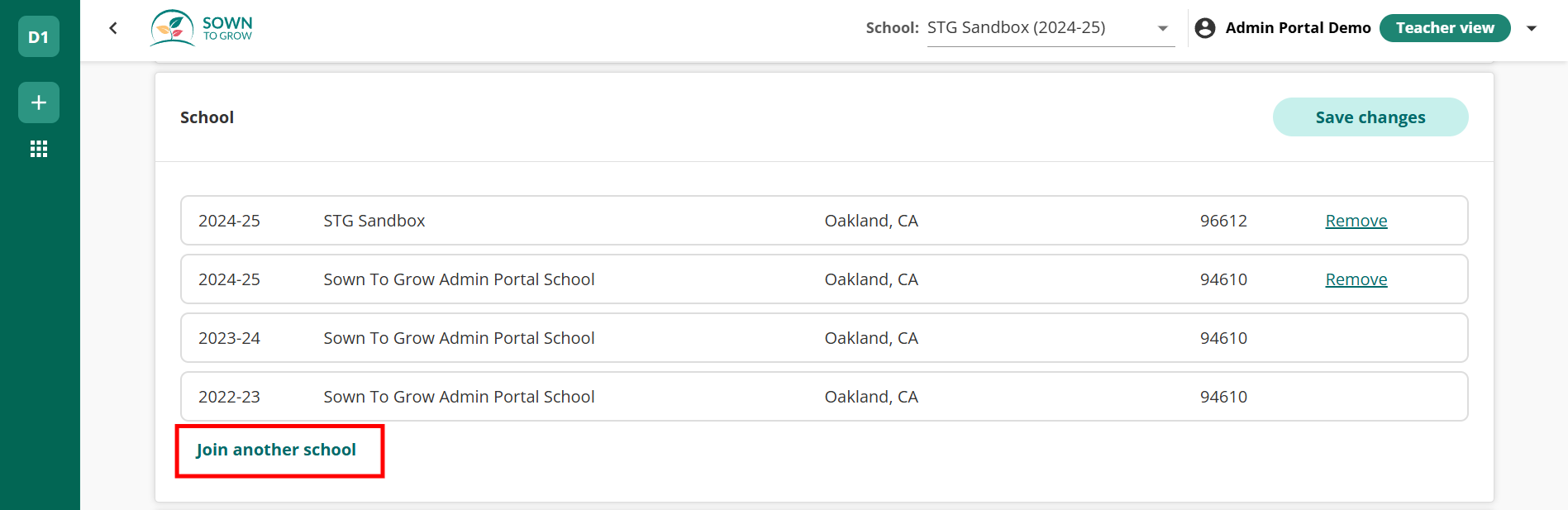Select the 2024-25 STG Sandbox row
This screenshot has width=1568, height=510.
[x=824, y=221]
